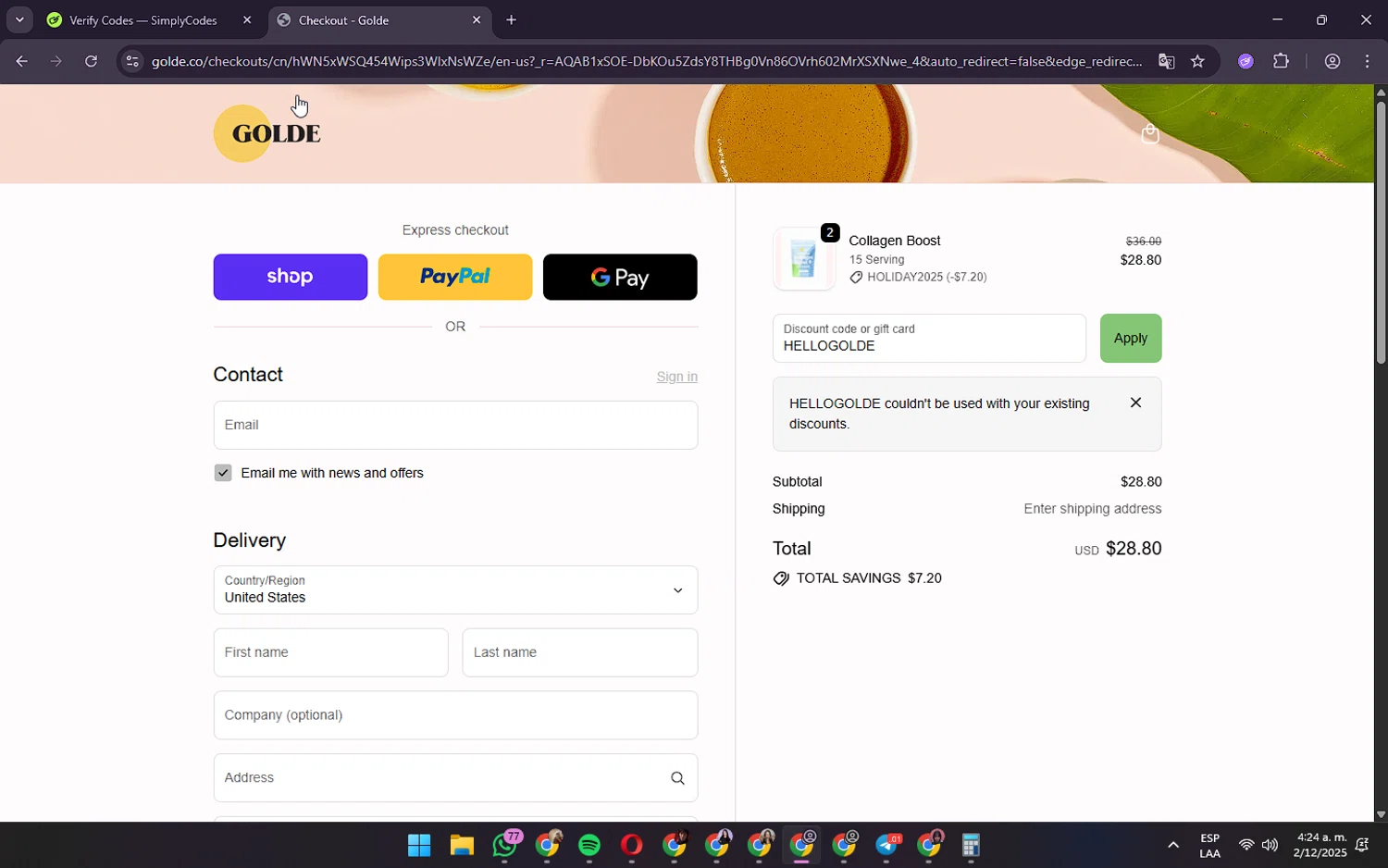1388x868 pixels.
Task: Click the ESP LAA language indicator
Action: coord(1209,845)
